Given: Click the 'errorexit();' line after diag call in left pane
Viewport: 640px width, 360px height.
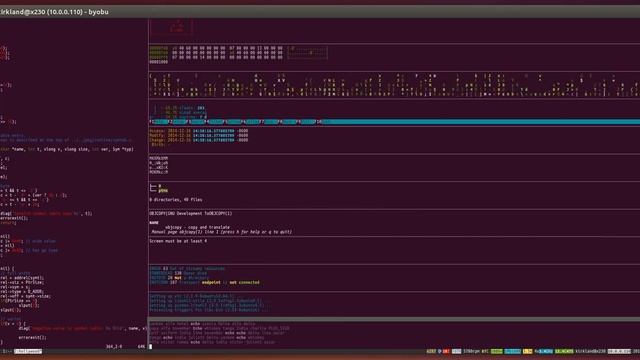Looking at the screenshot, I should 14,218.
